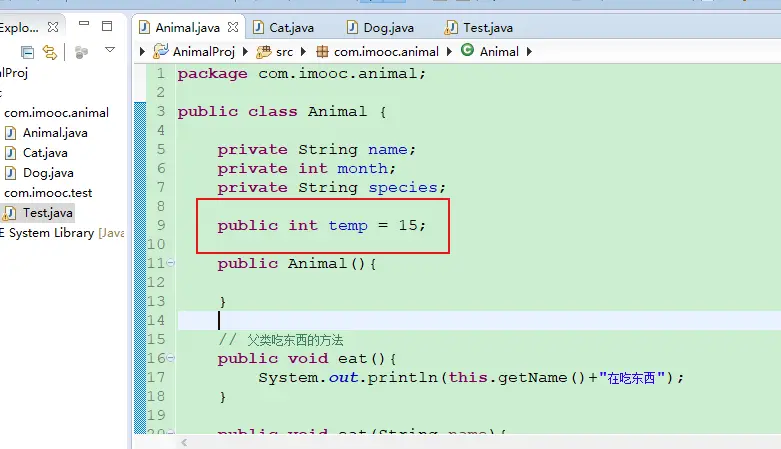Viewport: 781px width, 449px height.
Task: Click the 'species' field on line 7
Action: coord(402,188)
